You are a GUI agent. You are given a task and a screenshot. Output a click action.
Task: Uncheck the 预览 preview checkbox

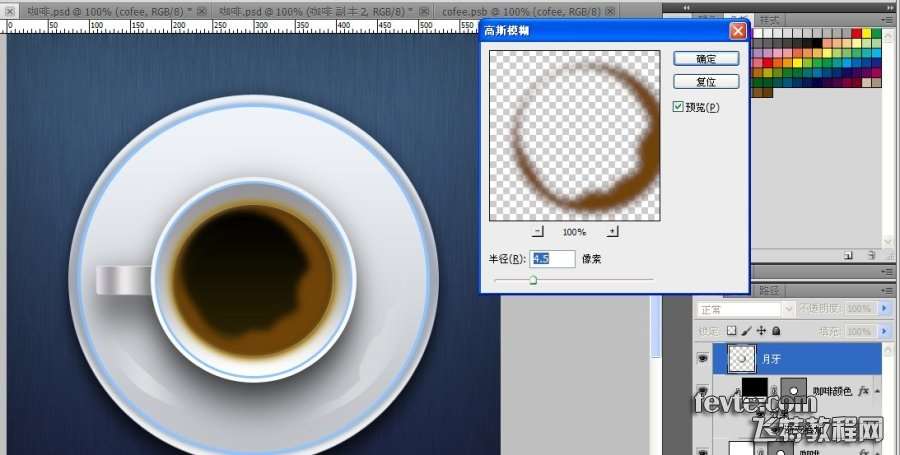[x=678, y=107]
